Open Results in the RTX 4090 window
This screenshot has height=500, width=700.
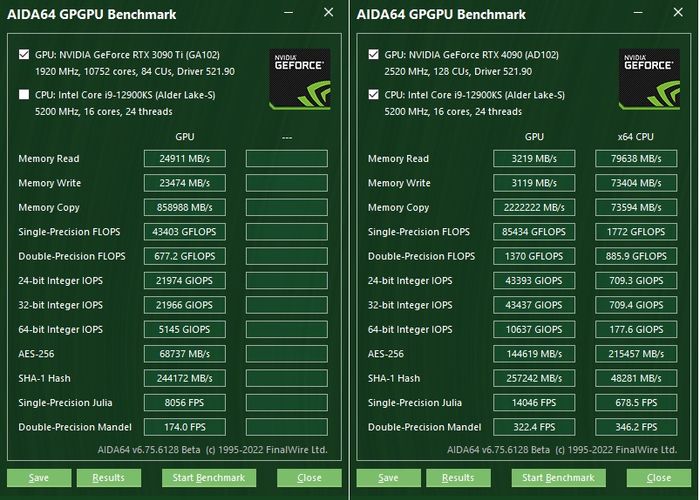point(458,478)
